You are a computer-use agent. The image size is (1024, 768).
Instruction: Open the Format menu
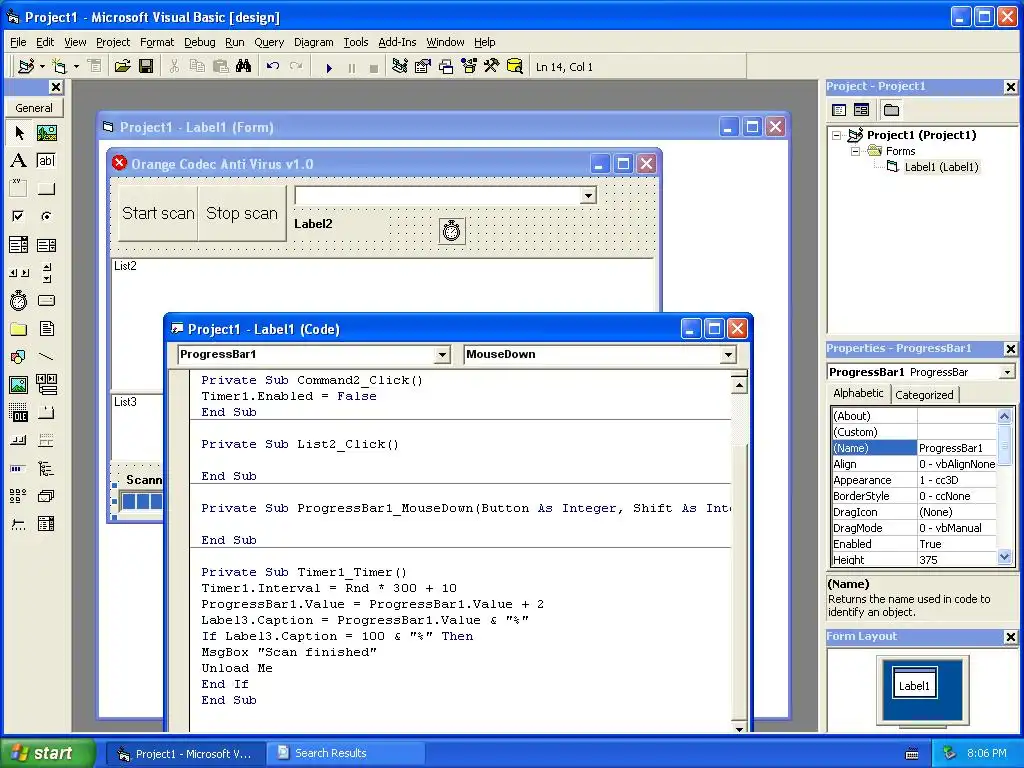(x=157, y=42)
